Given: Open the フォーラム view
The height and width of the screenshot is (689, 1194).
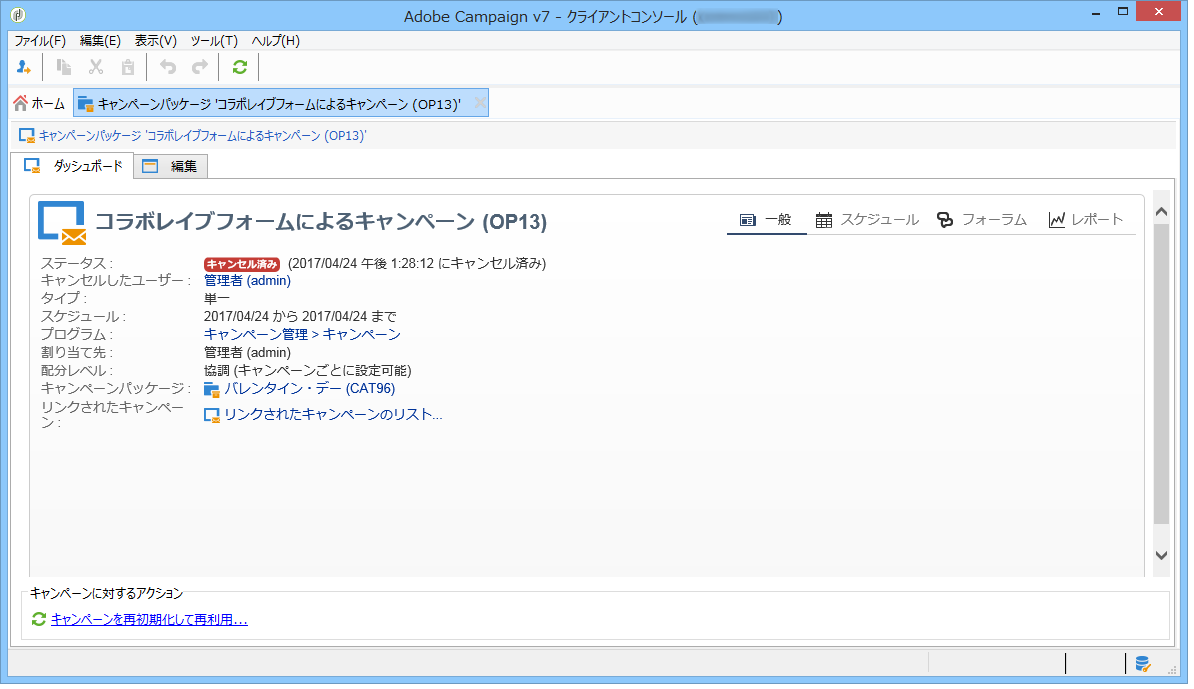Looking at the screenshot, I should pyautogui.click(x=982, y=220).
